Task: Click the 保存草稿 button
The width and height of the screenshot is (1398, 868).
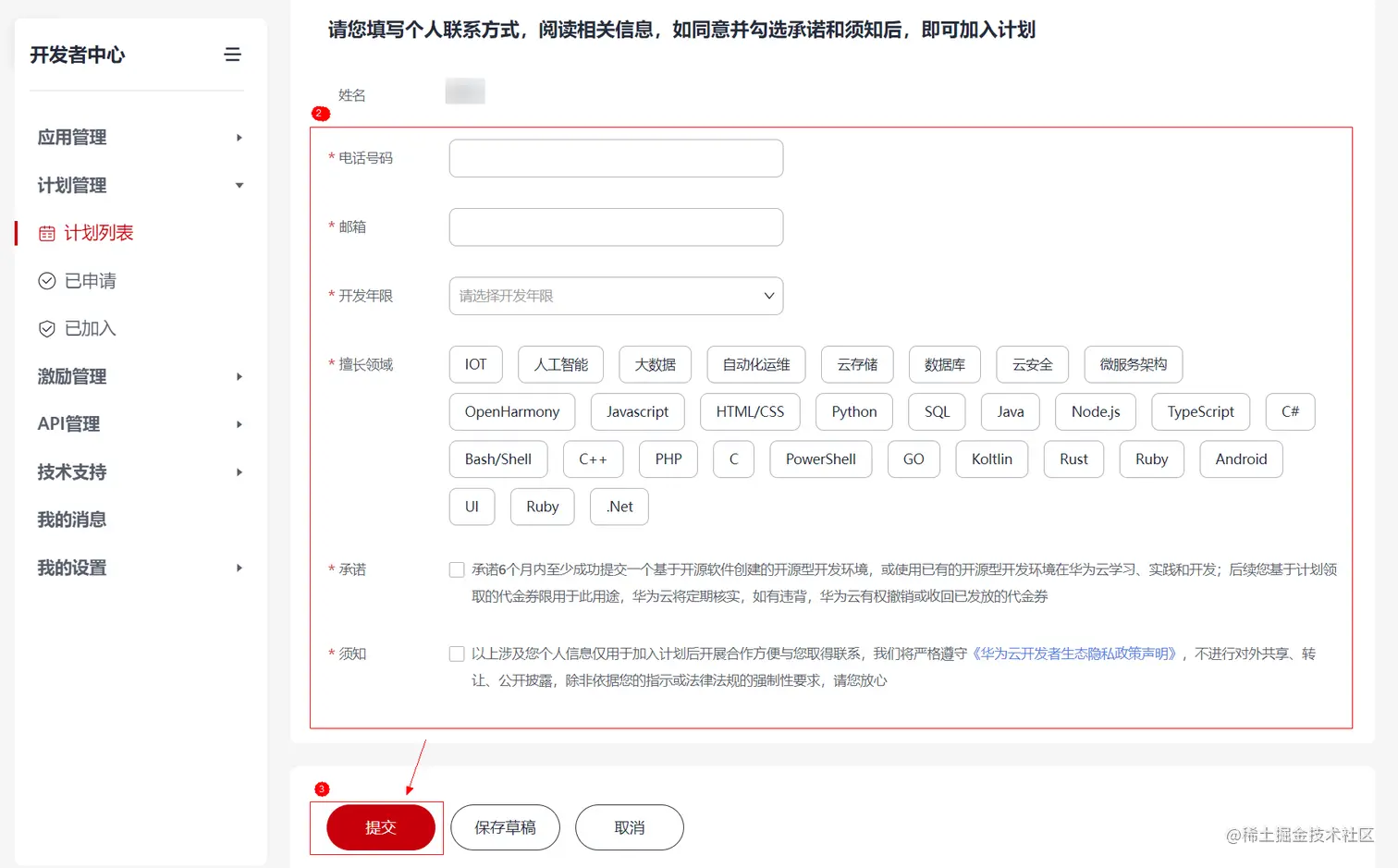Action: pyautogui.click(x=505, y=827)
